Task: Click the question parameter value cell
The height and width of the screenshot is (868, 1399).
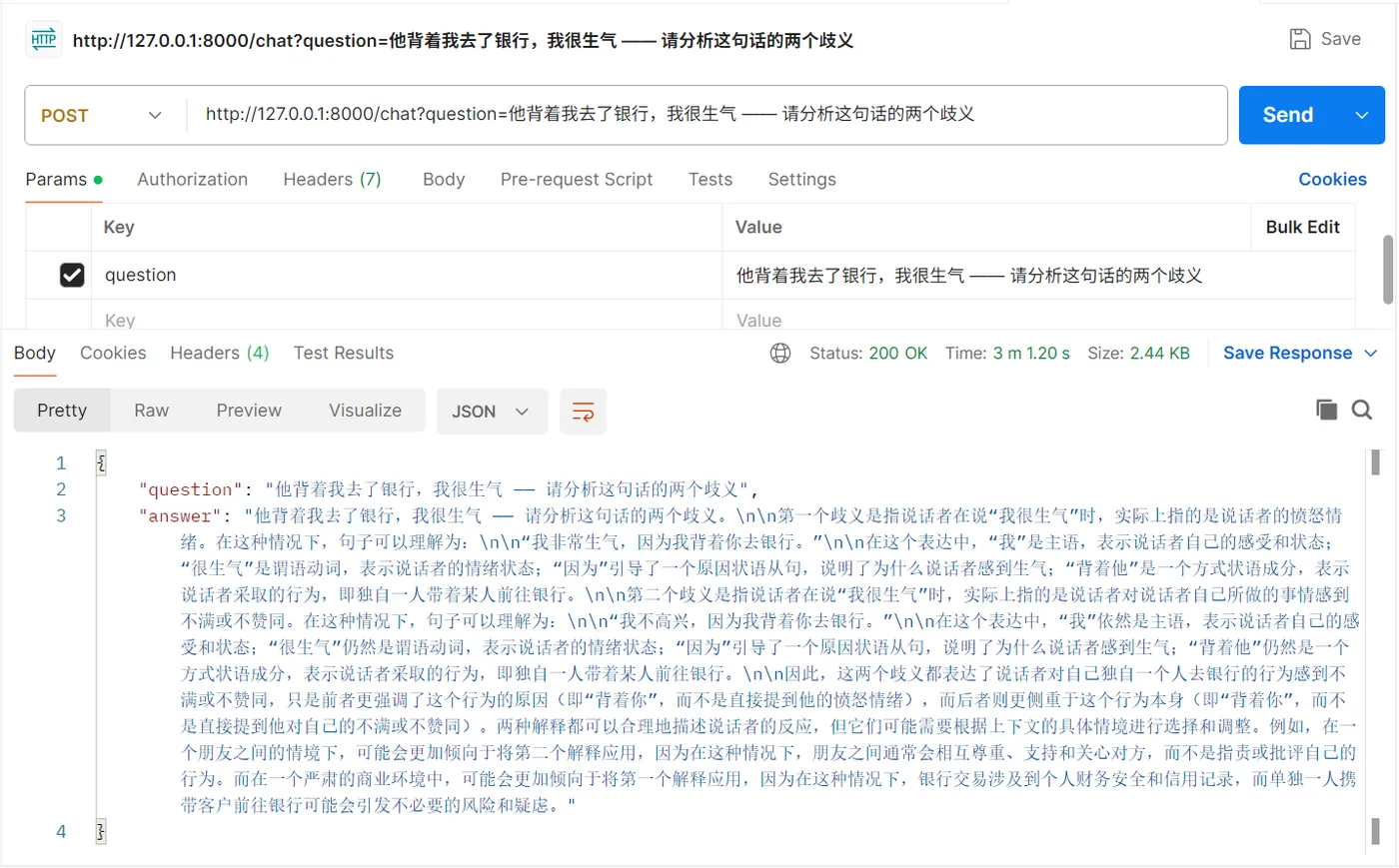Action: 1039,275
